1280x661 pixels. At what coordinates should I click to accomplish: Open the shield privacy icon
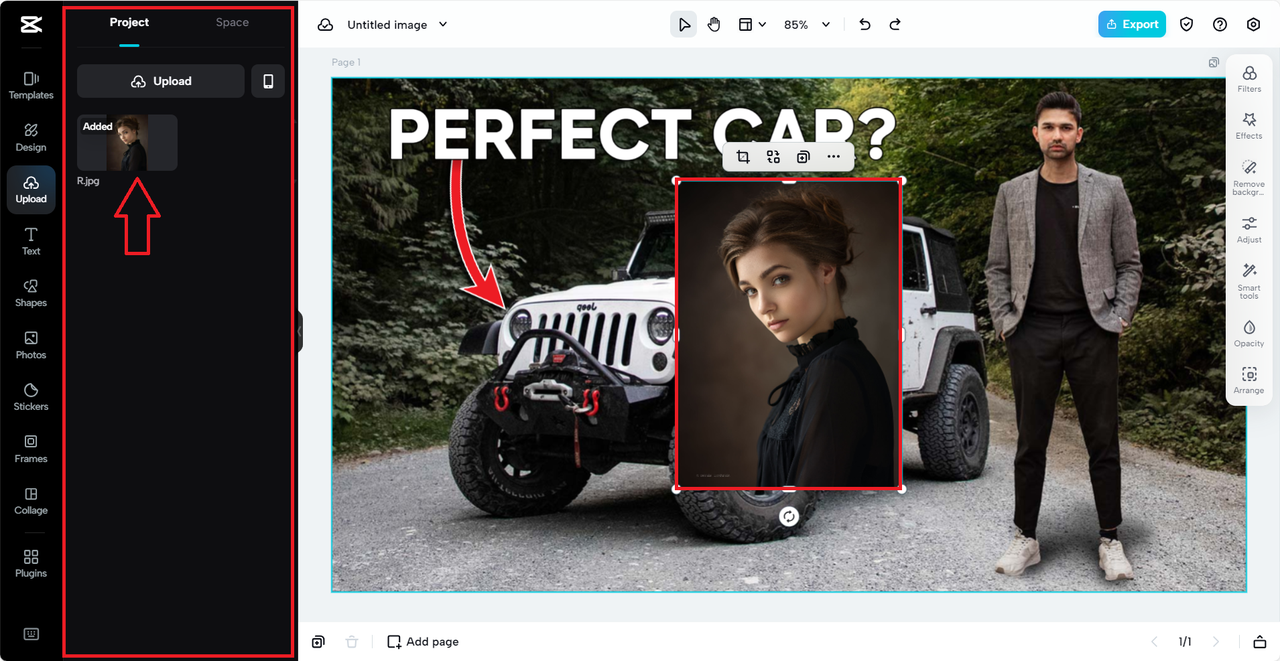(x=1187, y=25)
